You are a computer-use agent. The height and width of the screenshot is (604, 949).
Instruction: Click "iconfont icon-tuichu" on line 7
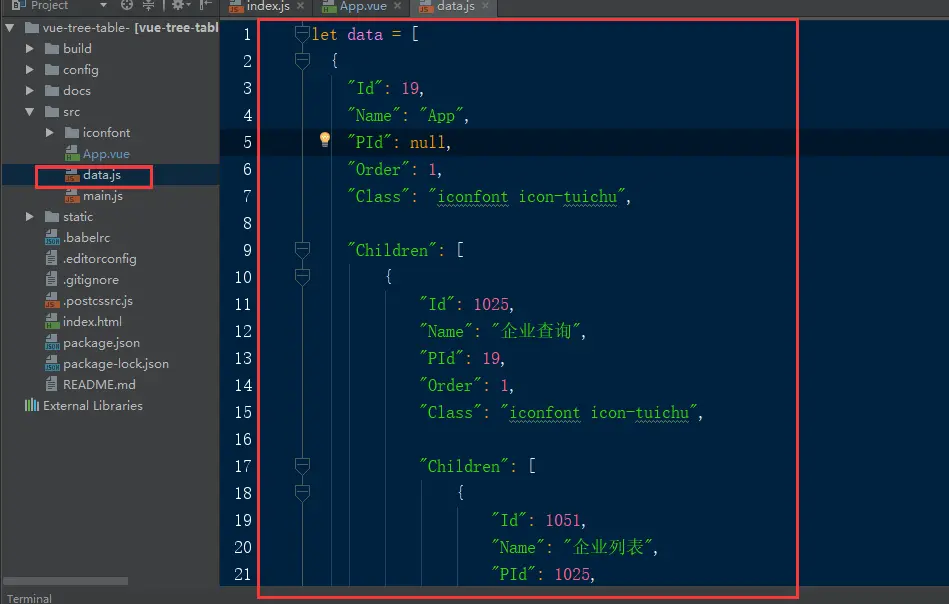pos(527,197)
